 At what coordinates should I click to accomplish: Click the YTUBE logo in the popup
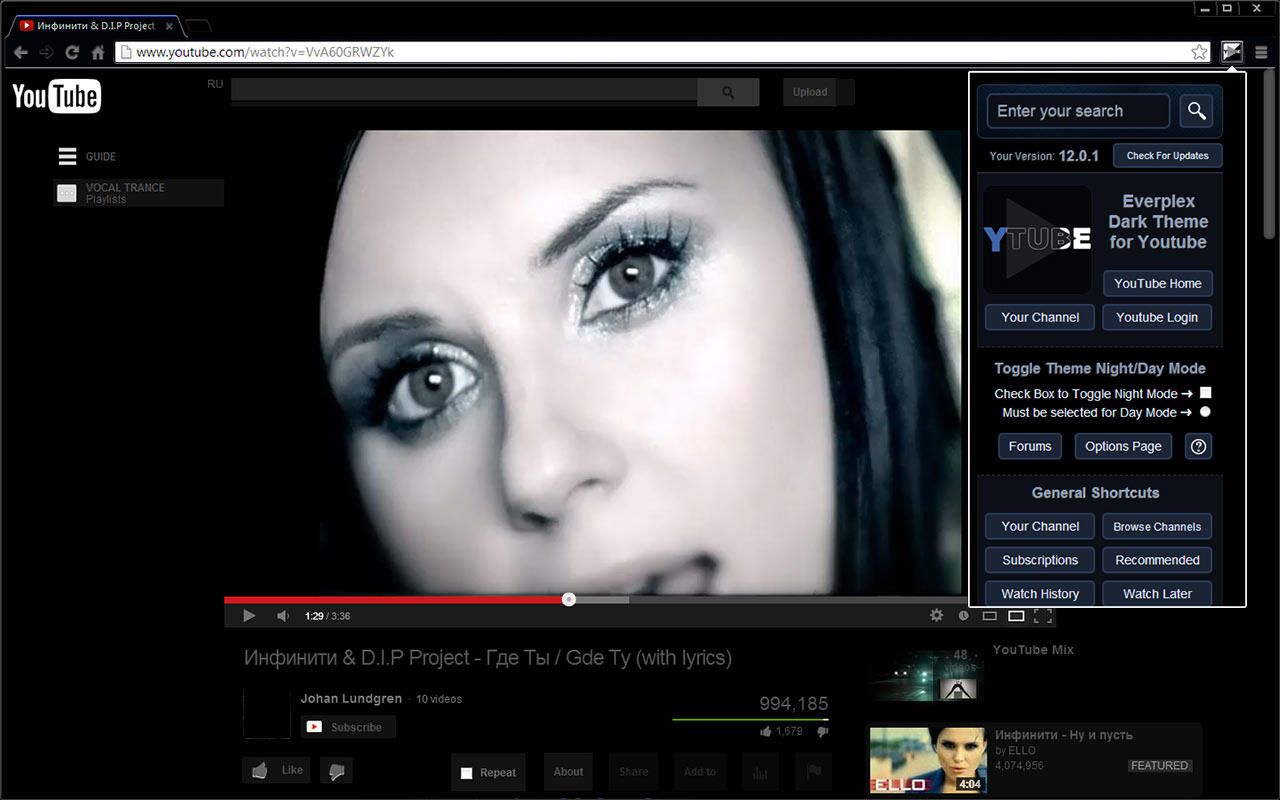pyautogui.click(x=1038, y=239)
